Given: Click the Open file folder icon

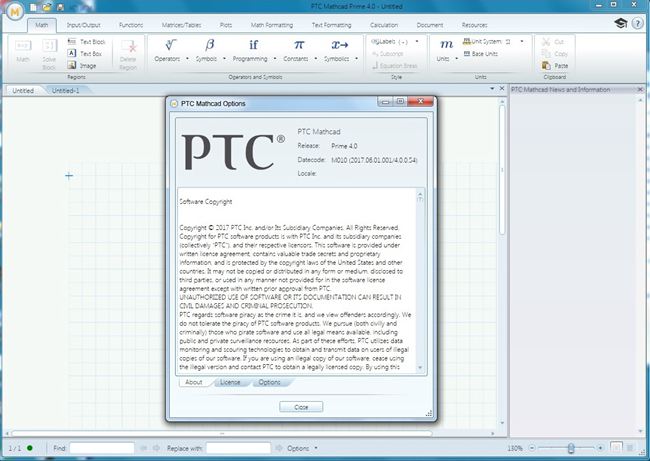Looking at the screenshot, I should pos(46,7).
